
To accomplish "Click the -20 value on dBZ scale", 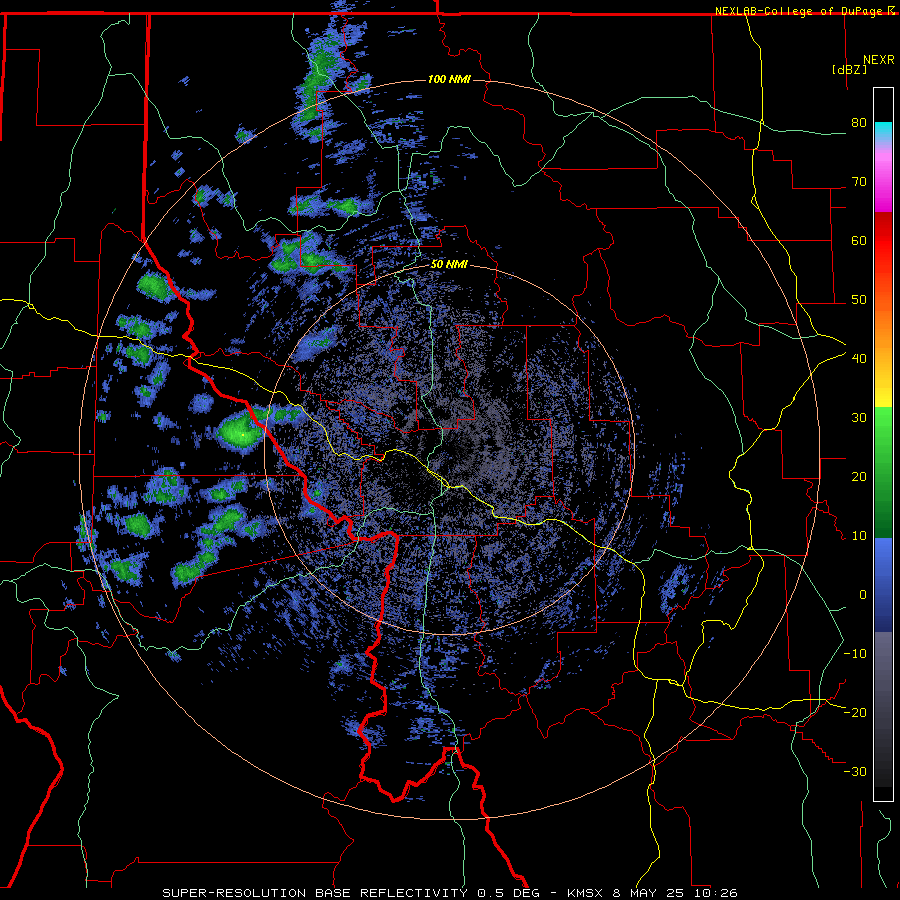I will pos(855,712).
